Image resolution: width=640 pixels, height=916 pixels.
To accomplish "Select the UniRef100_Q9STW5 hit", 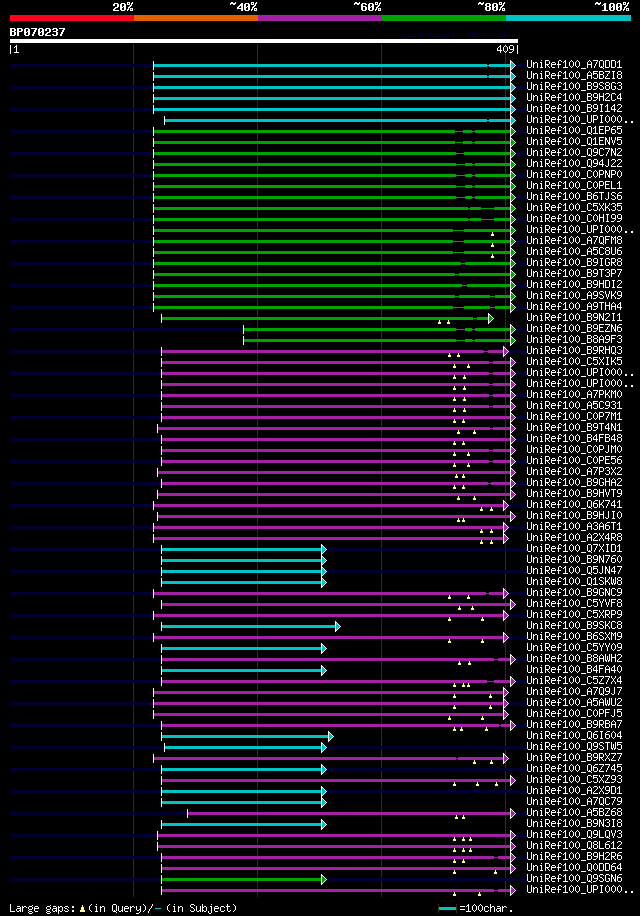I will tap(574, 747).
